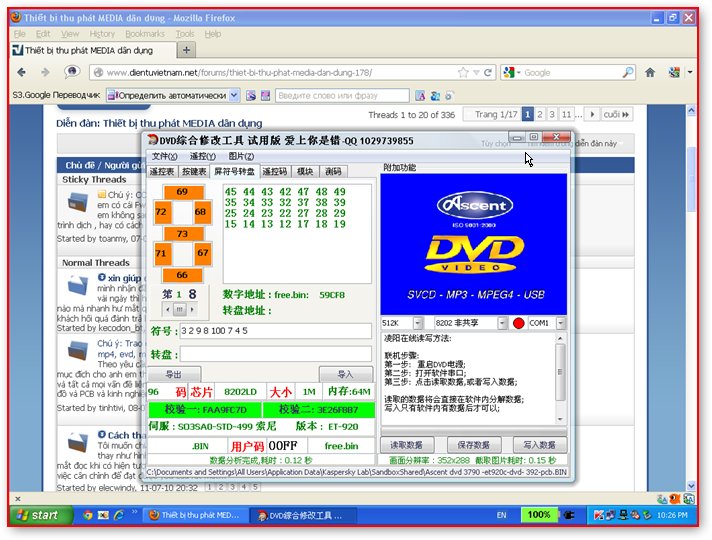Click right stepper arrow under 第1 8

pyautogui.click(x=193, y=309)
